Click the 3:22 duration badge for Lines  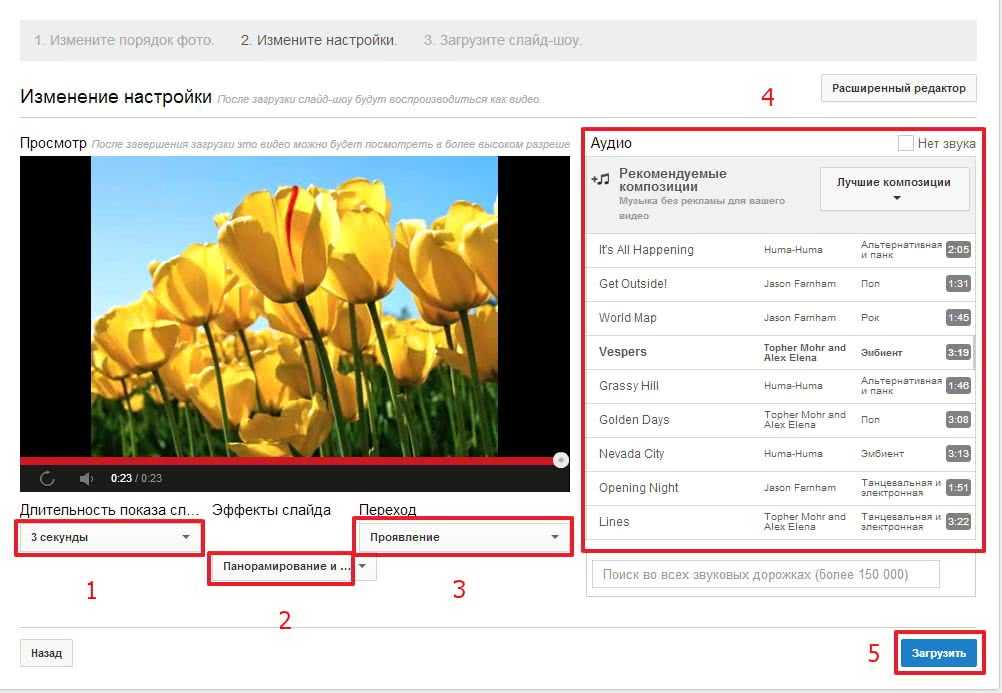(958, 522)
